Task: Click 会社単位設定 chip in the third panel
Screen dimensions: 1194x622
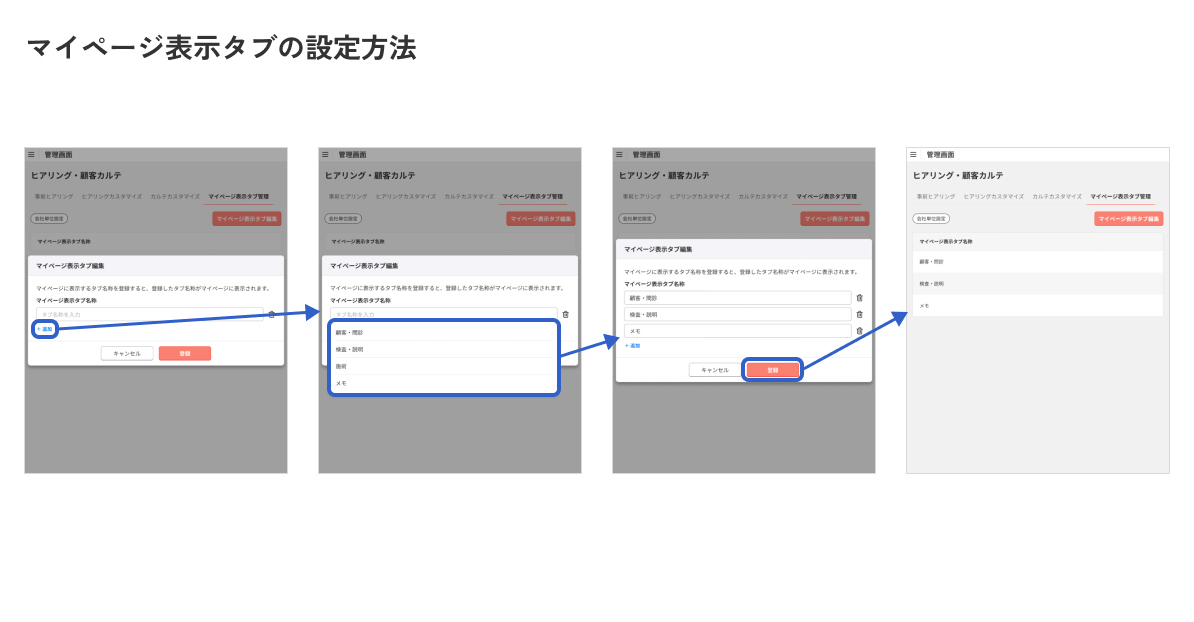Action: click(637, 218)
